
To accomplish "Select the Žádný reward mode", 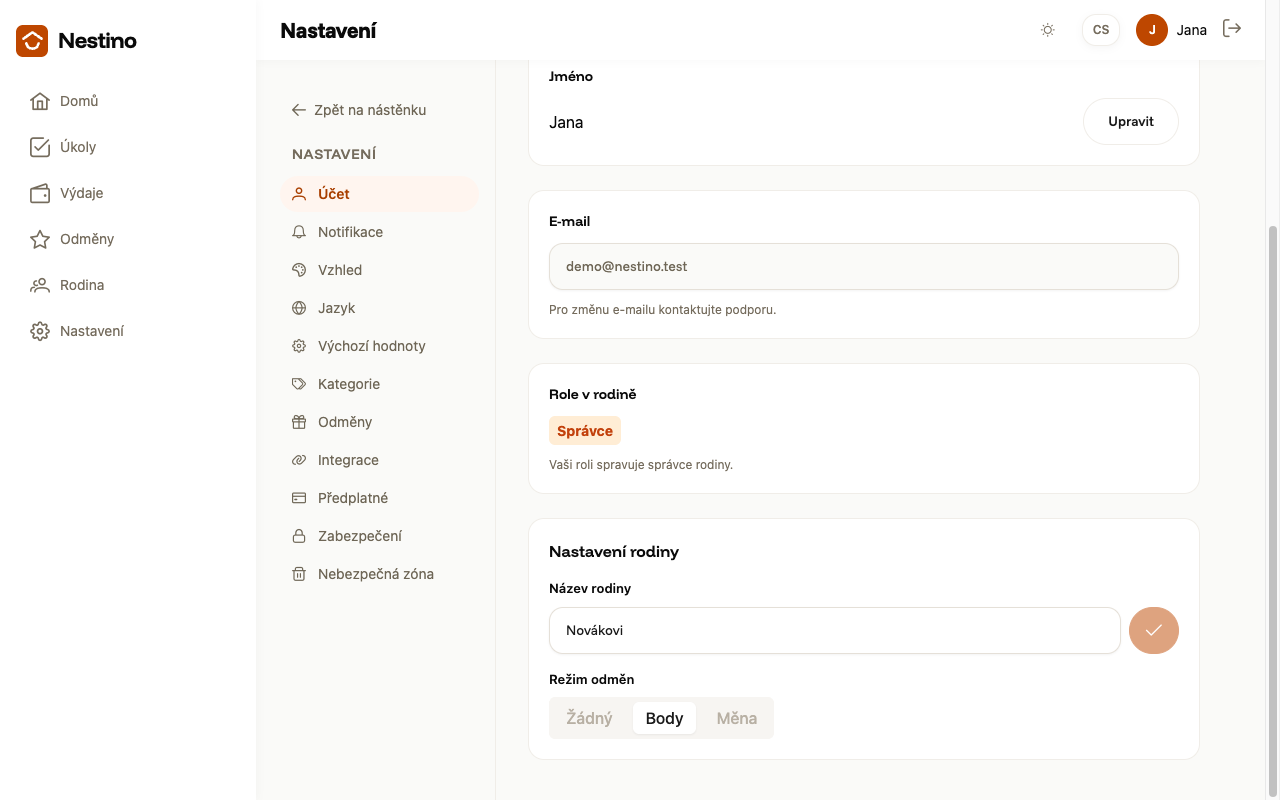I will 590,718.
